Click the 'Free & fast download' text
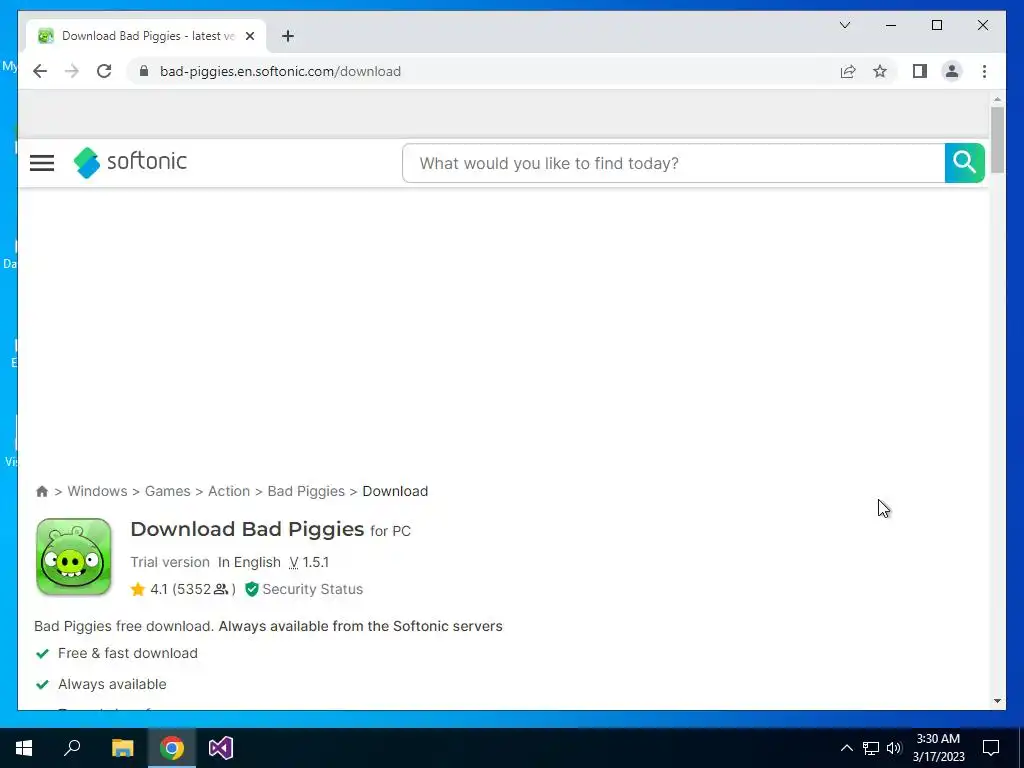This screenshot has width=1024, height=768. coord(128,653)
